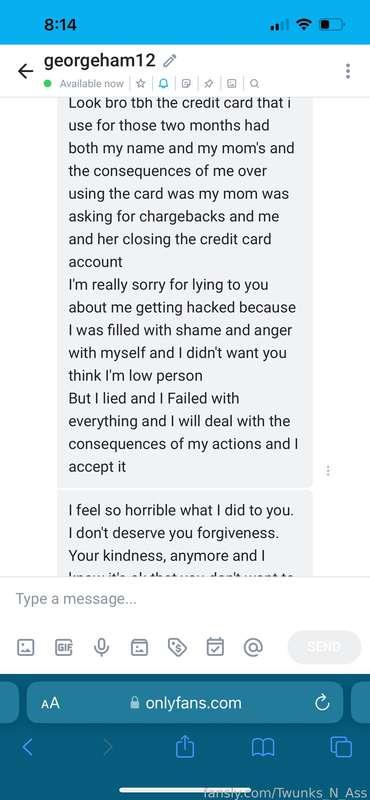Attach a photo with the image icon

tap(26, 647)
